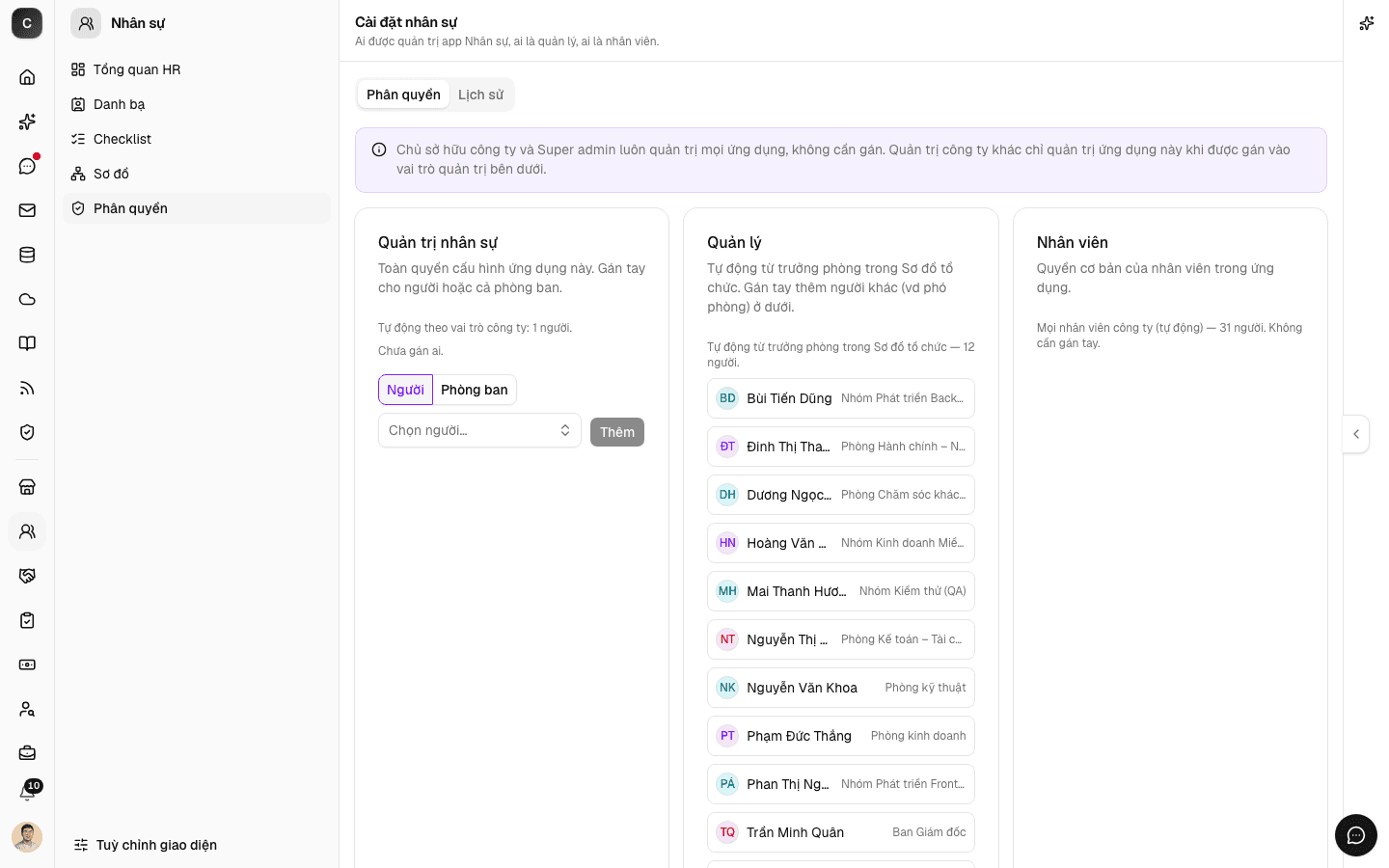Open the support chat bubble button
Viewport: 1389px width, 868px height.
(x=1356, y=835)
